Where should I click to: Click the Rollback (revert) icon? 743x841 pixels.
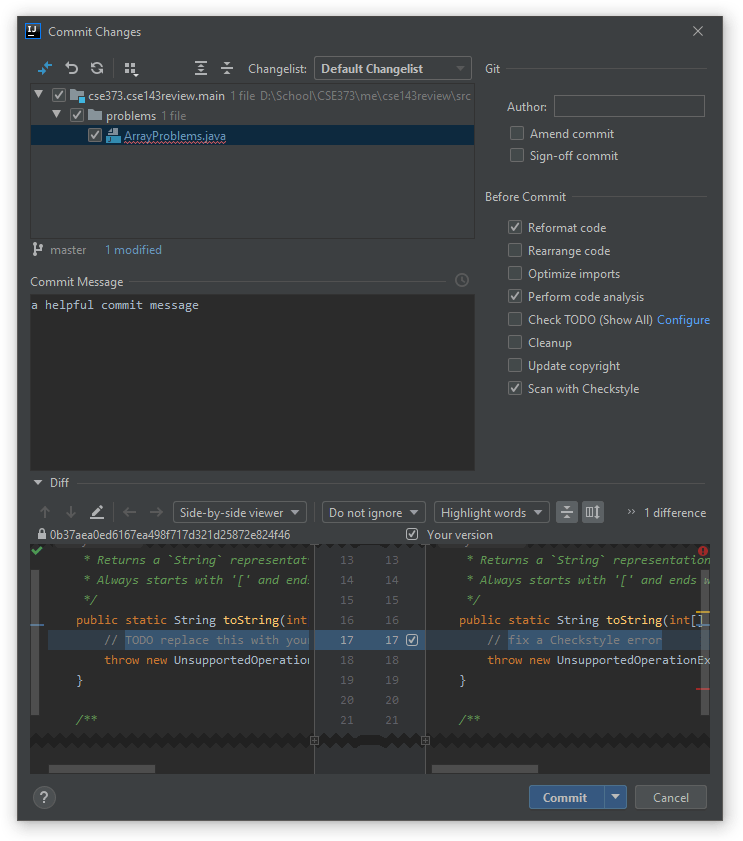[71, 68]
